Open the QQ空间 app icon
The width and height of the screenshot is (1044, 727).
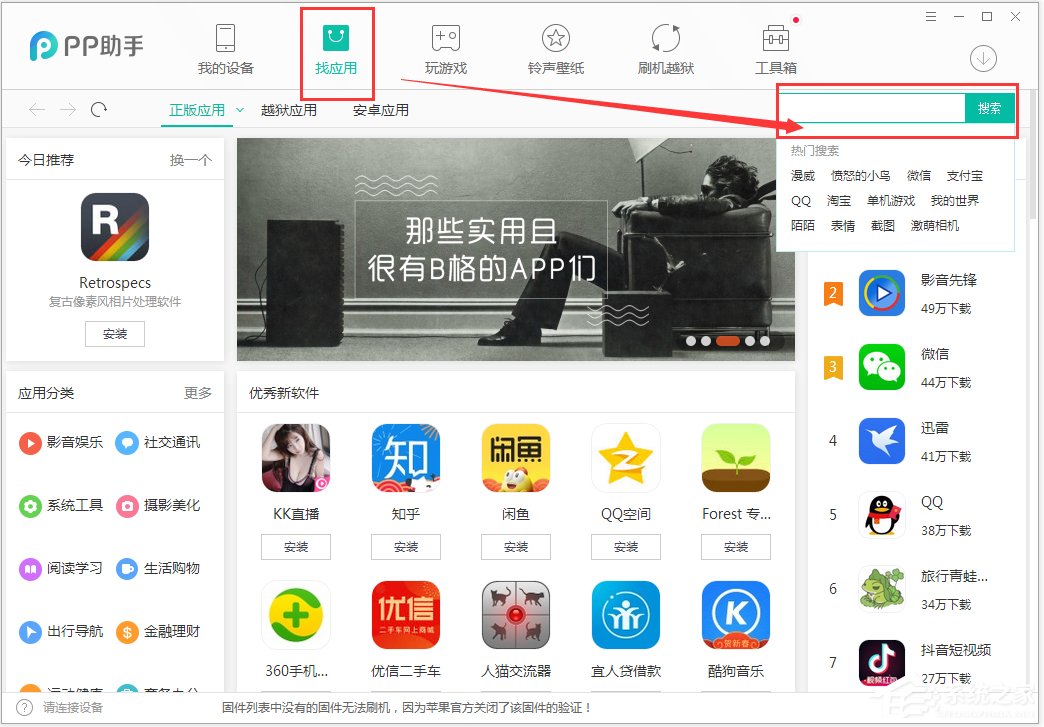(626, 458)
